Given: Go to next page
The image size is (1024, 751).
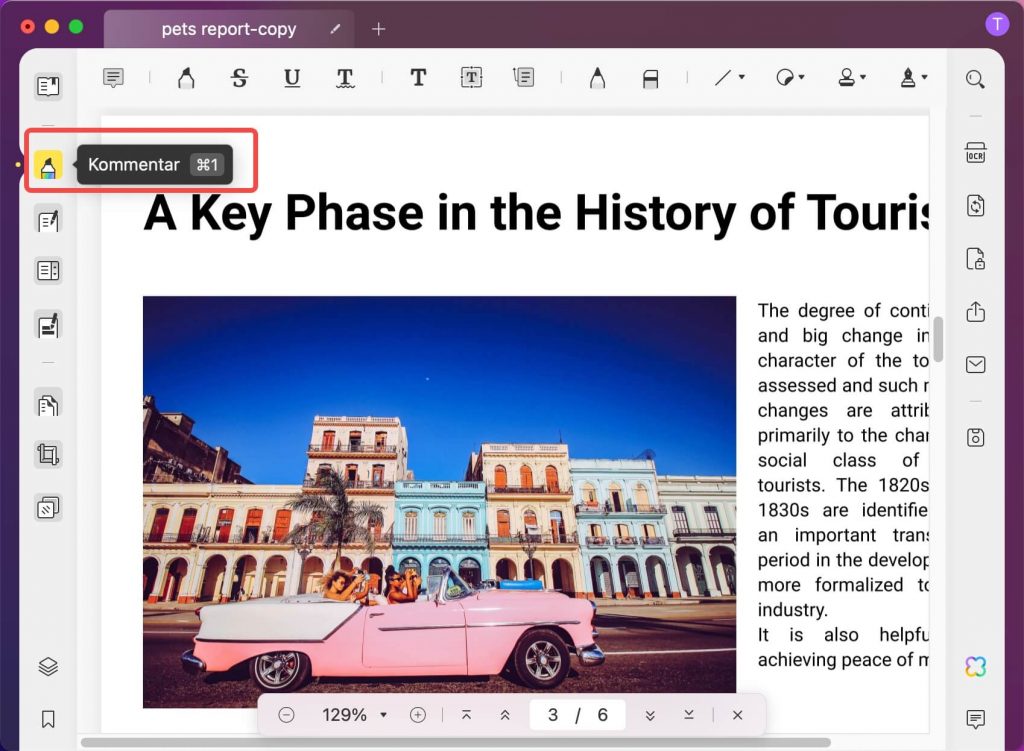Looking at the screenshot, I should point(650,715).
